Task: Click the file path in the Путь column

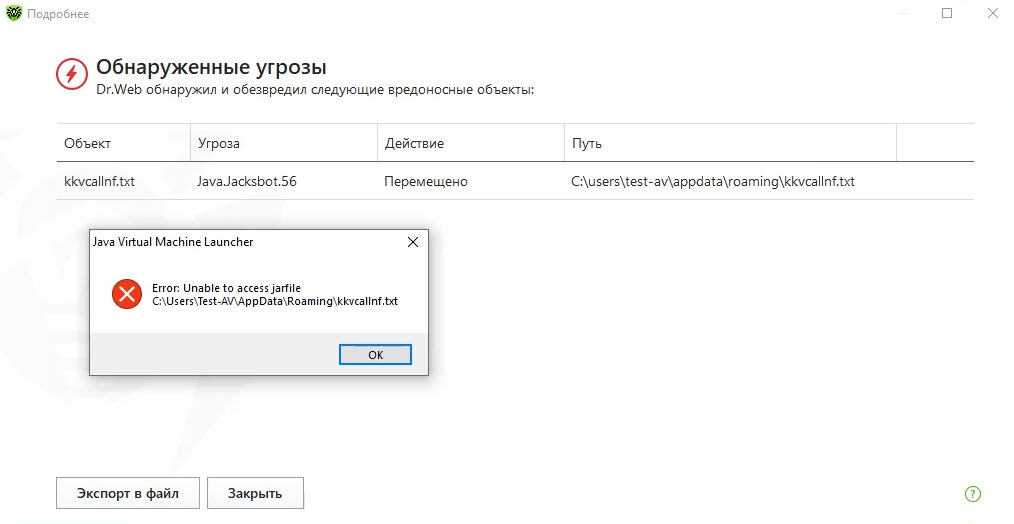Action: click(712, 182)
